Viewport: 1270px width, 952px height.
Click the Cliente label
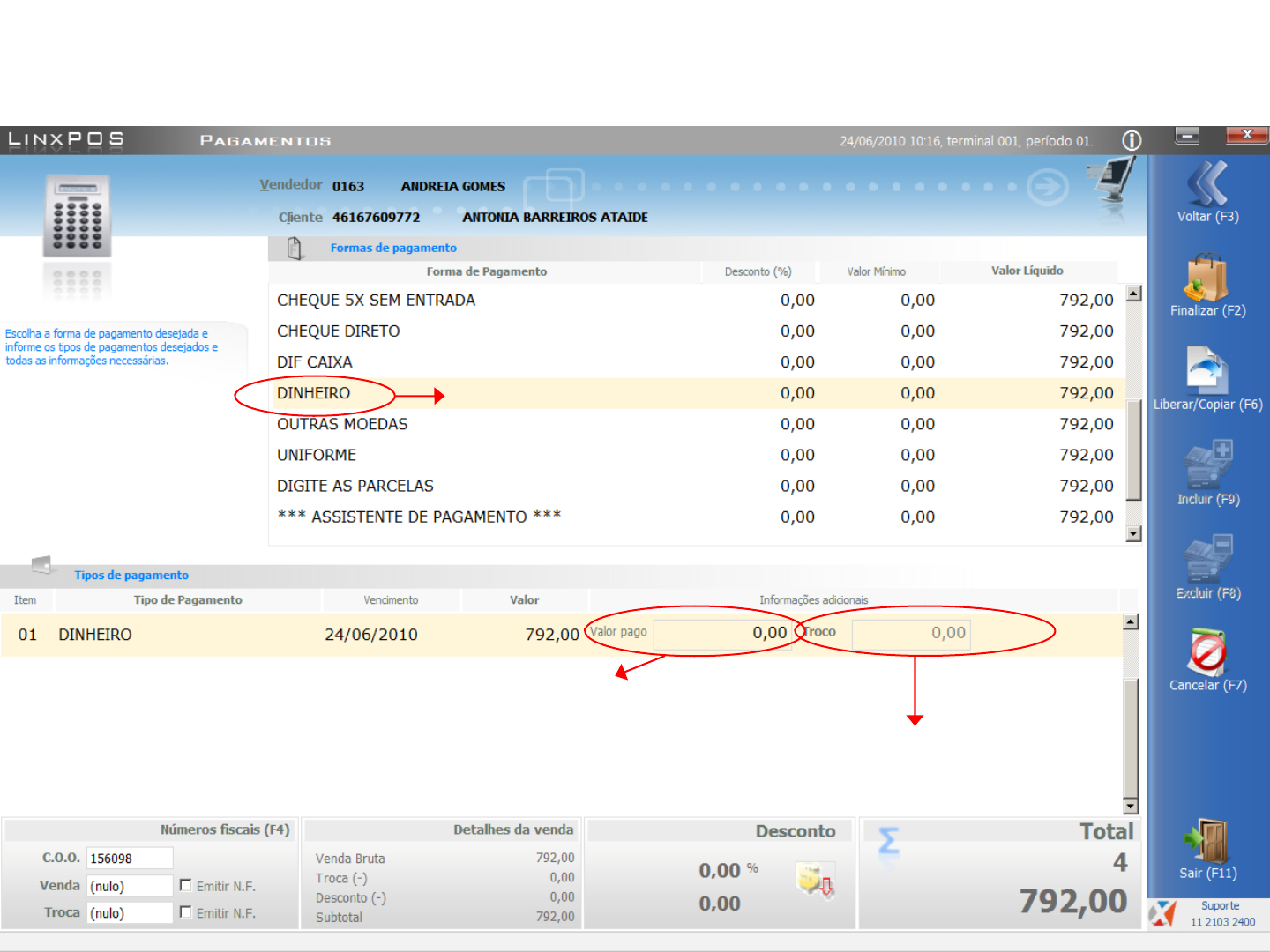(301, 218)
